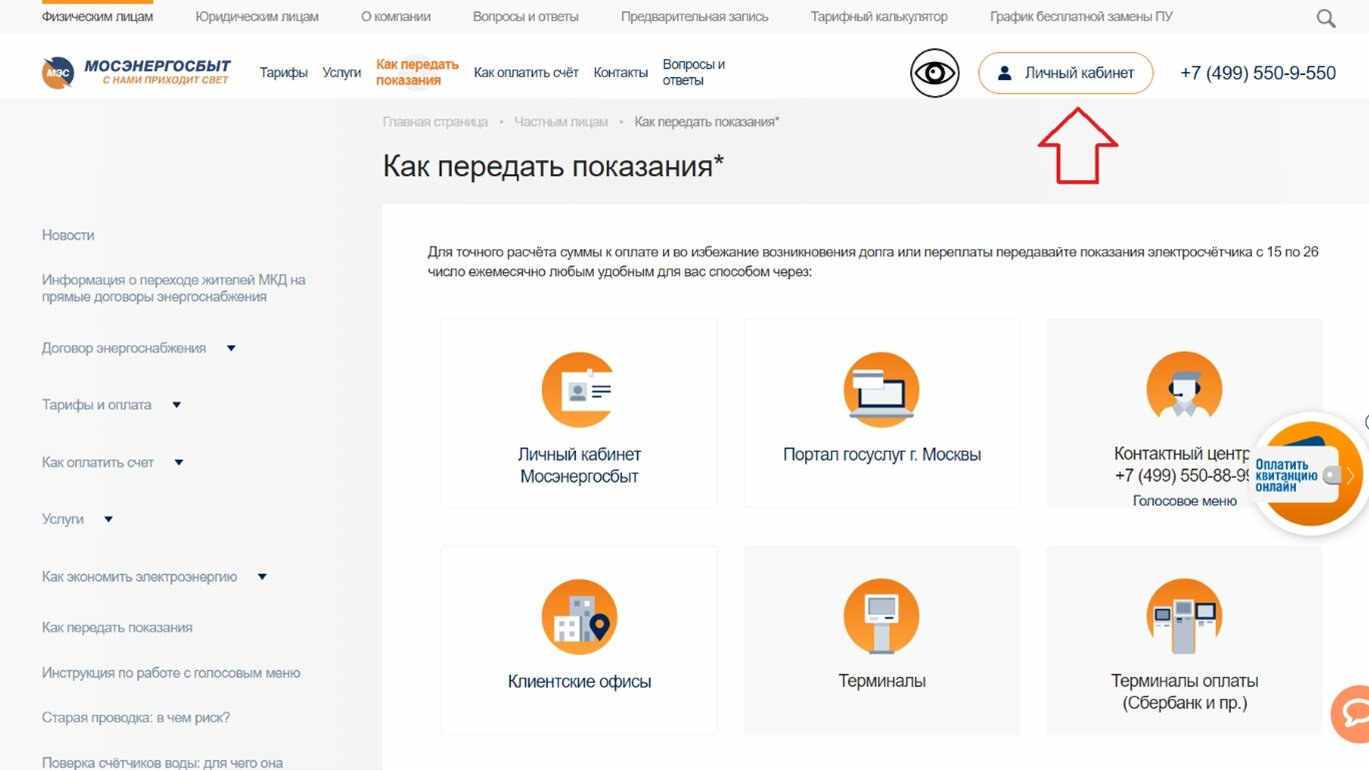Open Как оплатить счет sidebar link

(98, 462)
